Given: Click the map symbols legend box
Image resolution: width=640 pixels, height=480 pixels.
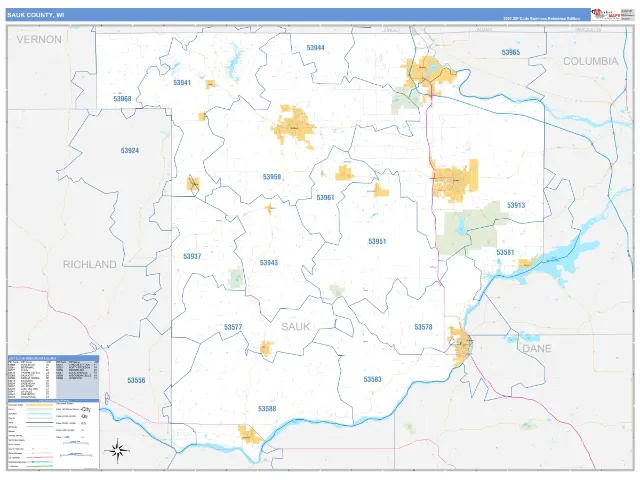Looking at the screenshot, I should point(53,434).
